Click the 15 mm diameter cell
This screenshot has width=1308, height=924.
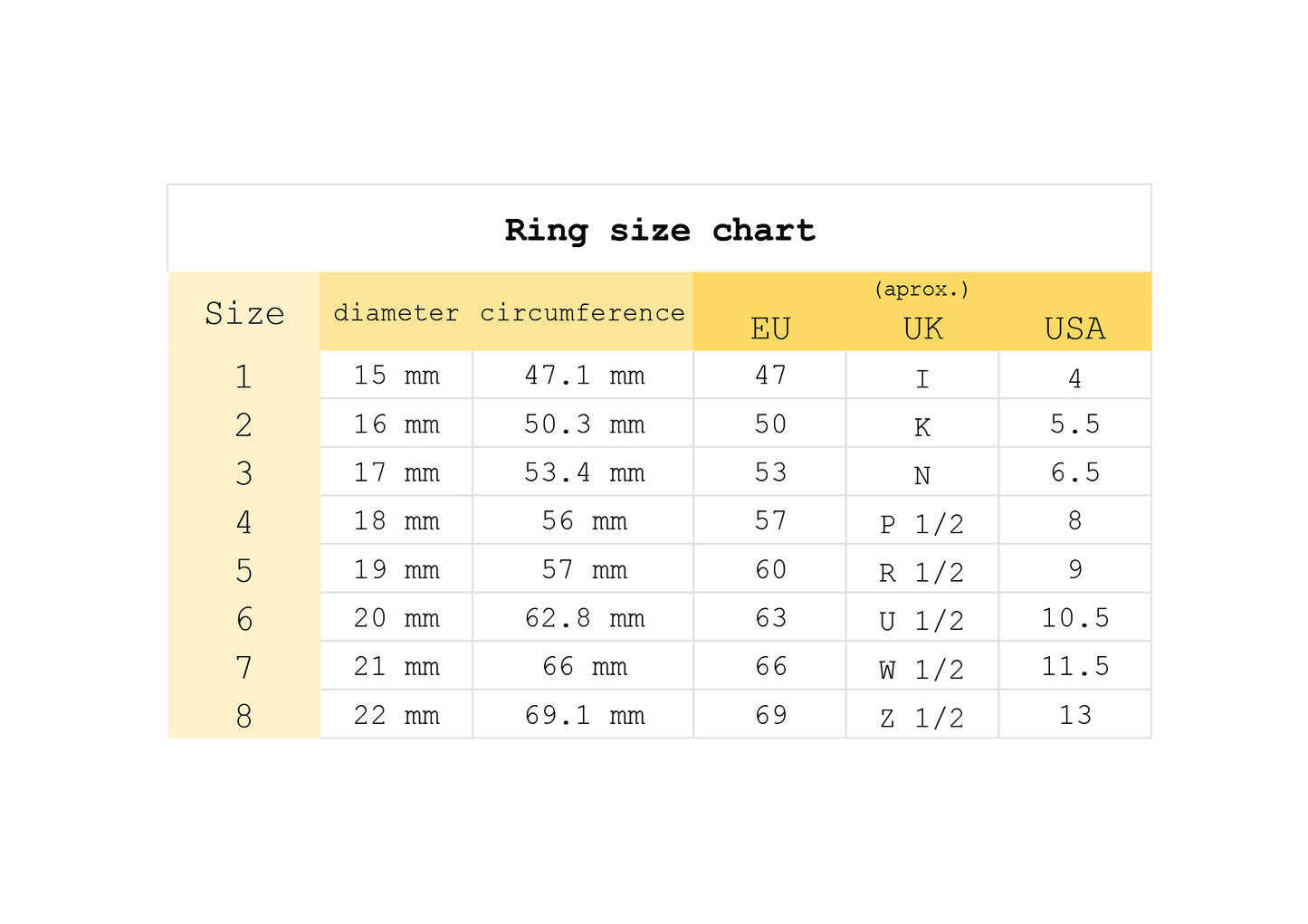coord(396,375)
